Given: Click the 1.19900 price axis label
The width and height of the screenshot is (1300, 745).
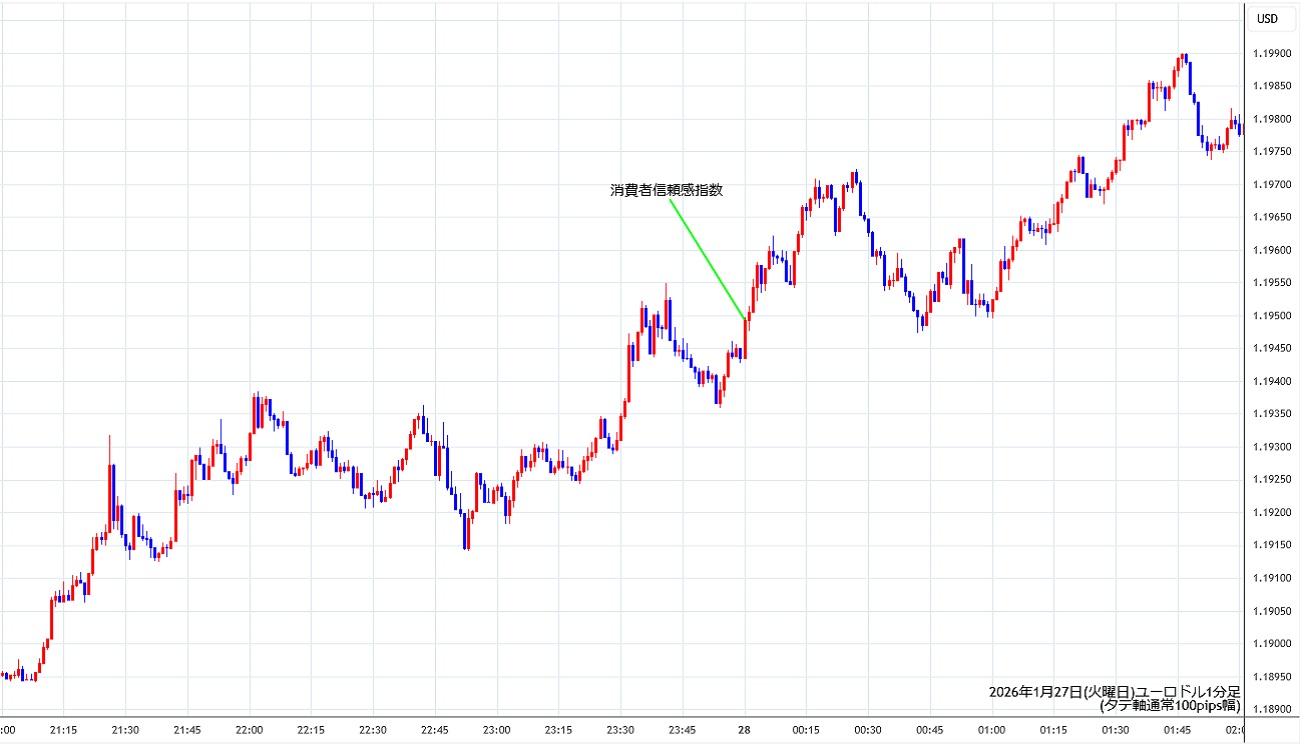Looking at the screenshot, I should click(1271, 53).
